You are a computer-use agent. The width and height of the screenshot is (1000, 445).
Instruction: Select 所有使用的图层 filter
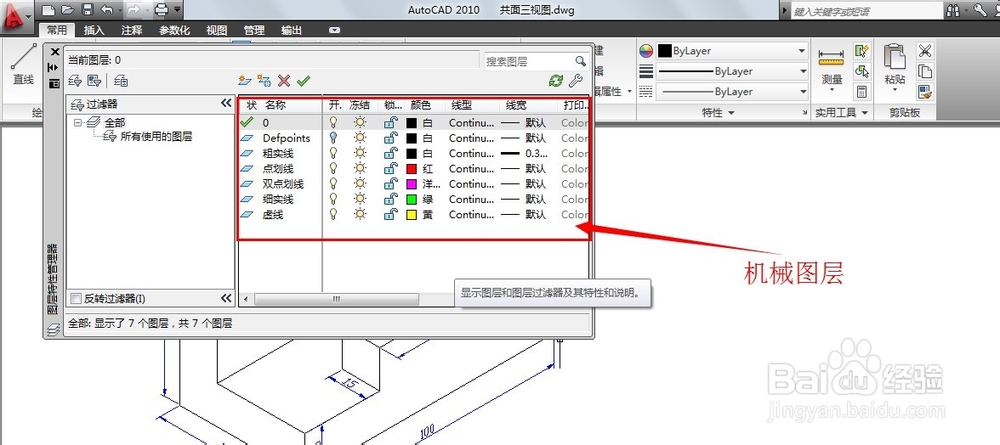click(156, 136)
